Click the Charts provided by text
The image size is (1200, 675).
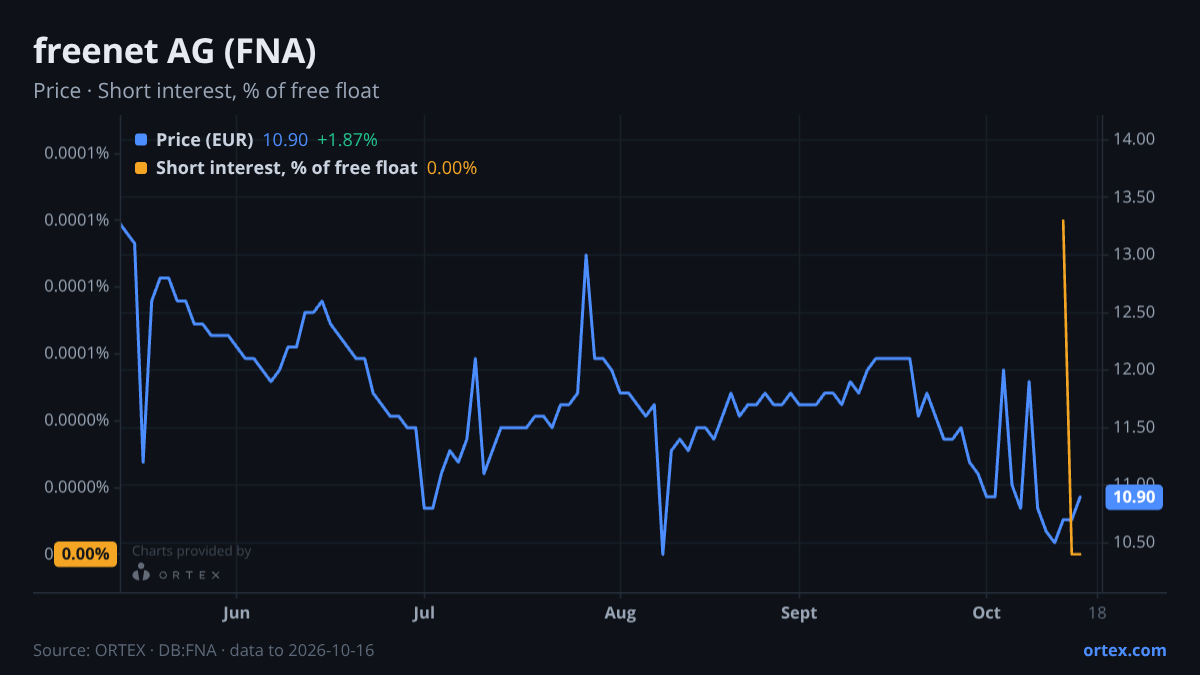coord(191,551)
